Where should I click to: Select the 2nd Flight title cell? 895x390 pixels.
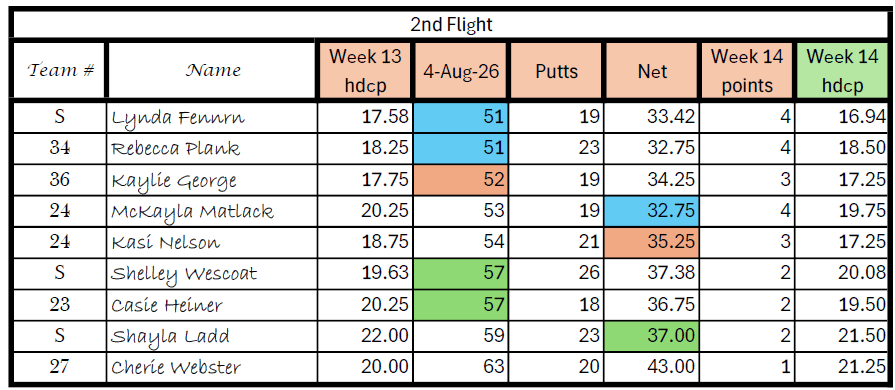click(x=451, y=25)
